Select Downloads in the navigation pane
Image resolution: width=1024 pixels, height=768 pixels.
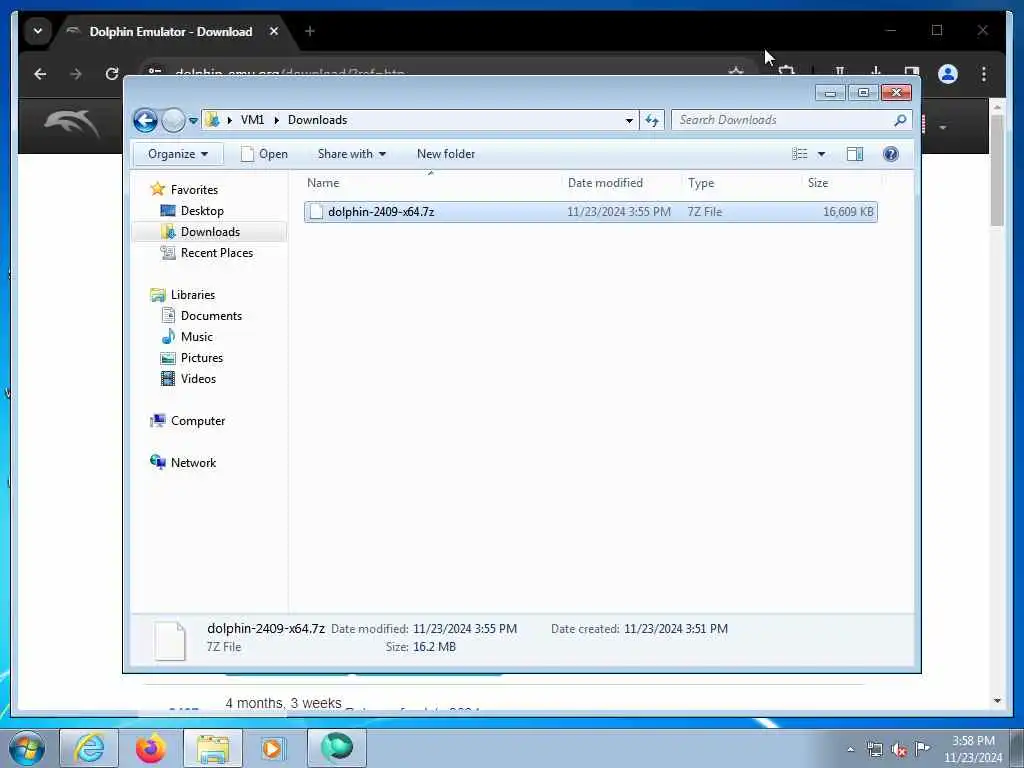pyautogui.click(x=210, y=232)
